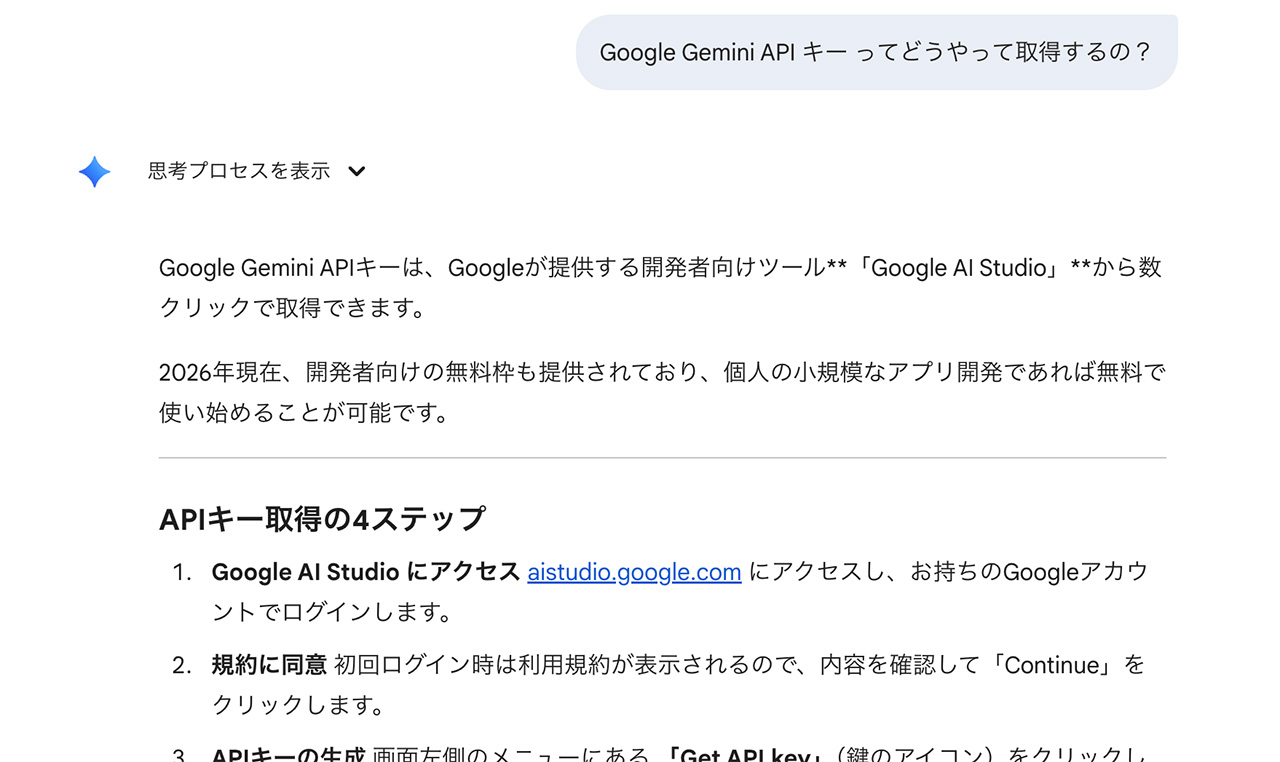Click list number 1 of the steps
This screenshot has width=1280, height=762.
(181, 573)
